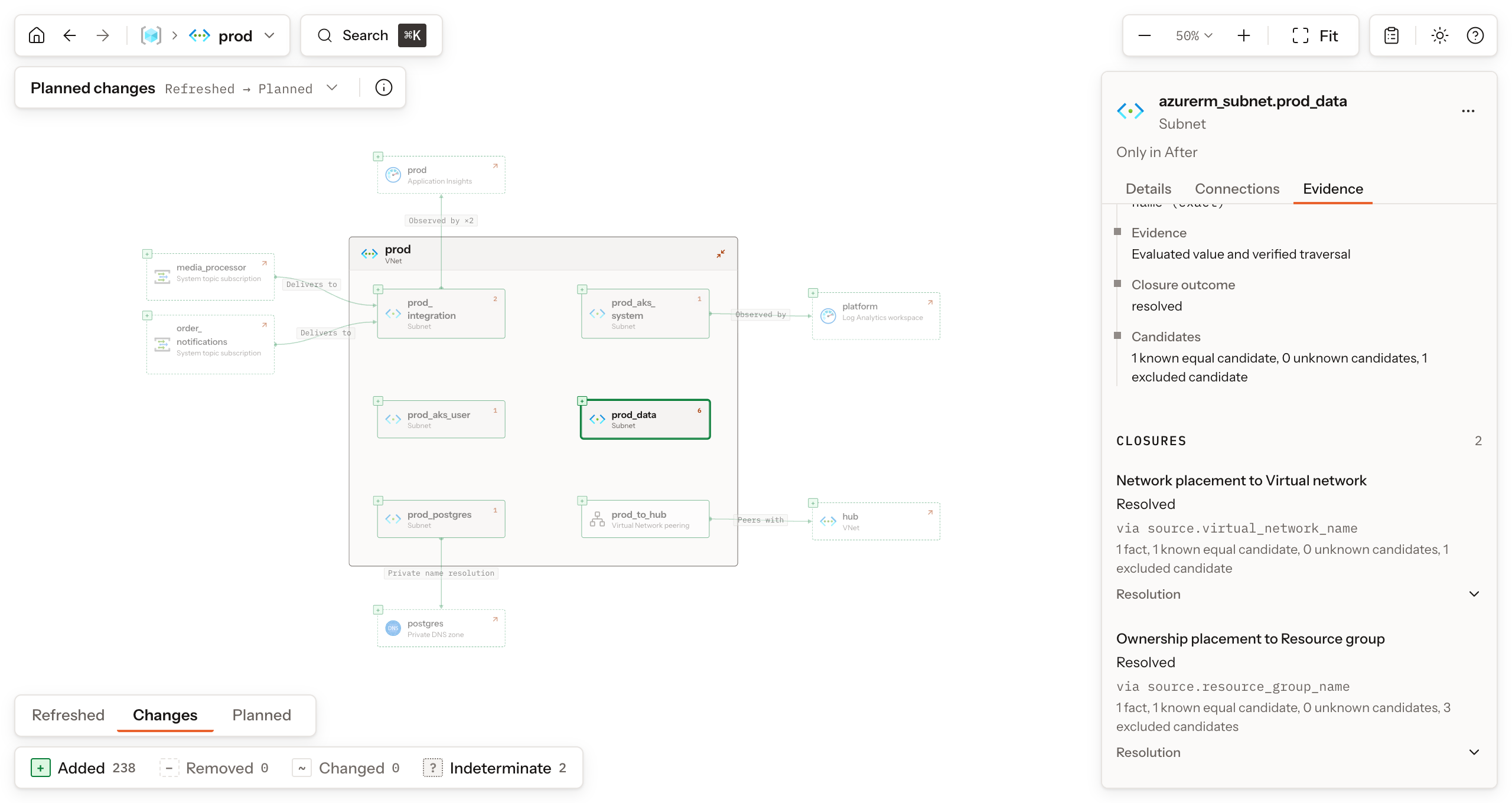Select the prod_integration subnet node
The height and width of the screenshot is (803, 1512).
click(441, 314)
